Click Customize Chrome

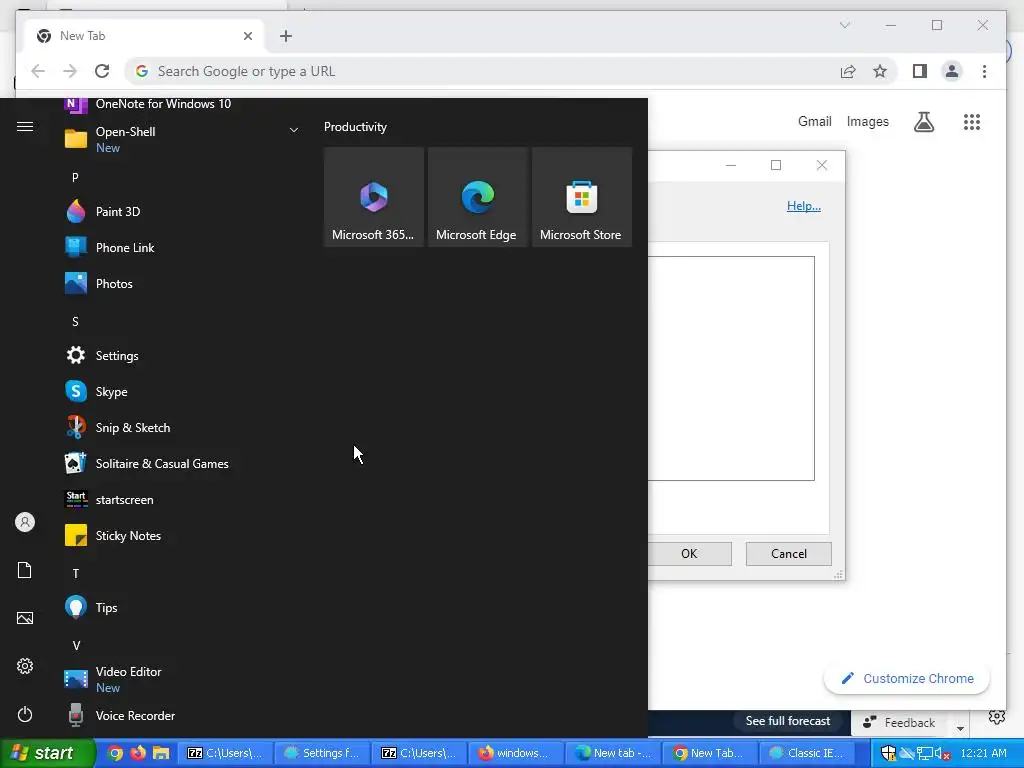pos(906,679)
